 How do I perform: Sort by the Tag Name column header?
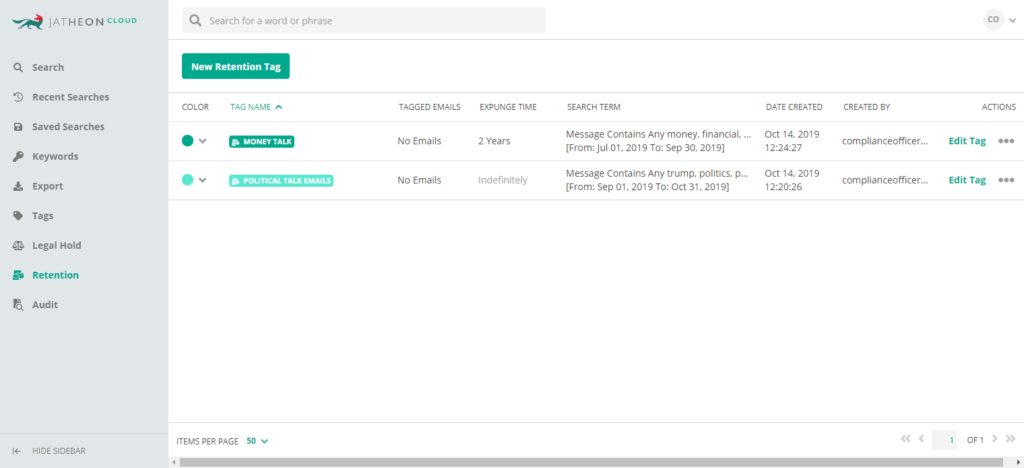pos(256,107)
